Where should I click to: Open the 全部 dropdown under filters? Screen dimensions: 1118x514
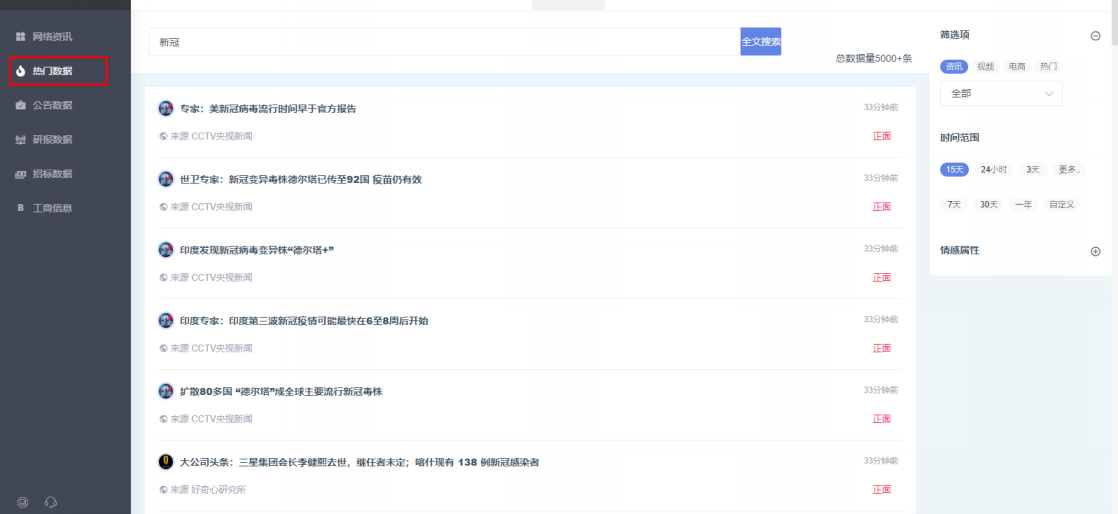point(1001,93)
